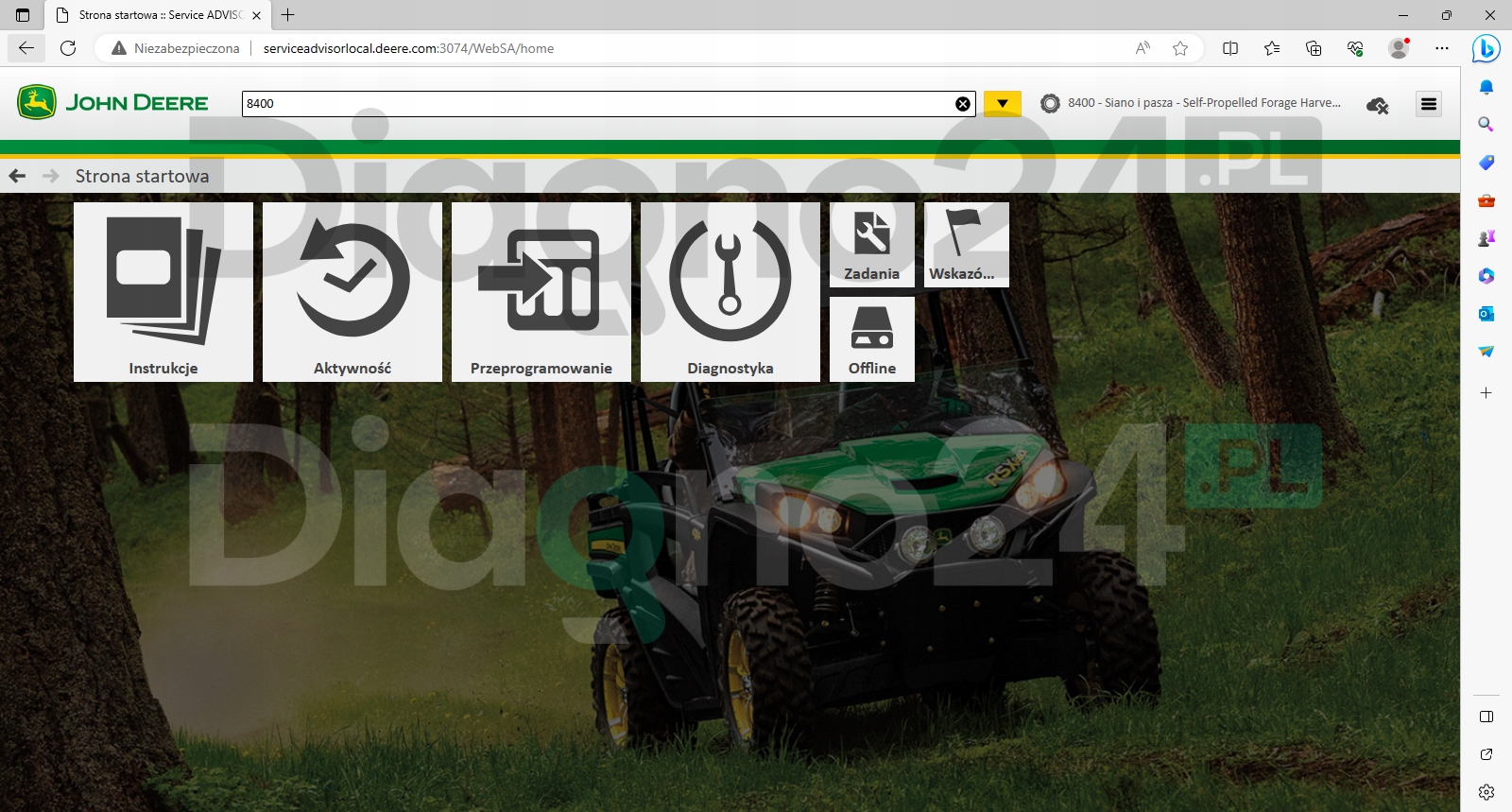Click the browser Back button

(26, 48)
